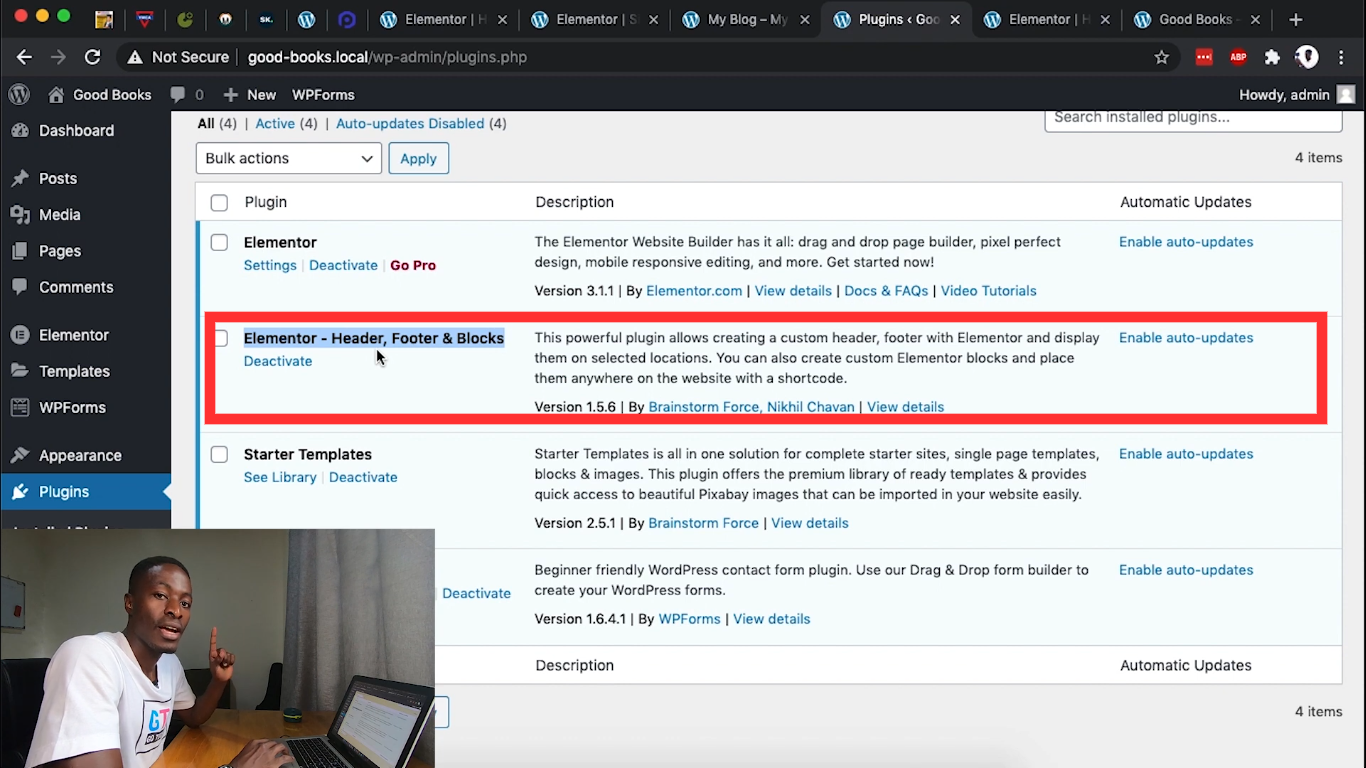Deactivate the Elementor plugin
1366x768 pixels.
tap(343, 265)
